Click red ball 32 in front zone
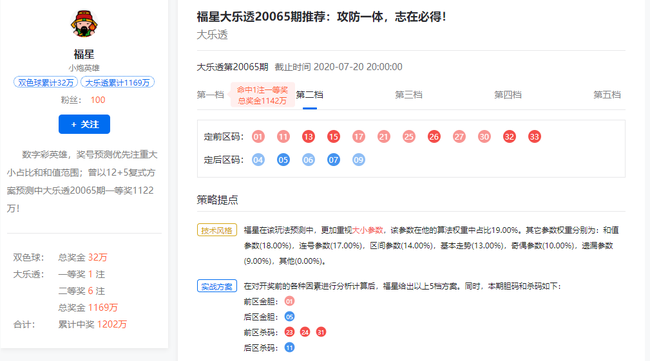The image size is (650, 361). click(509, 137)
